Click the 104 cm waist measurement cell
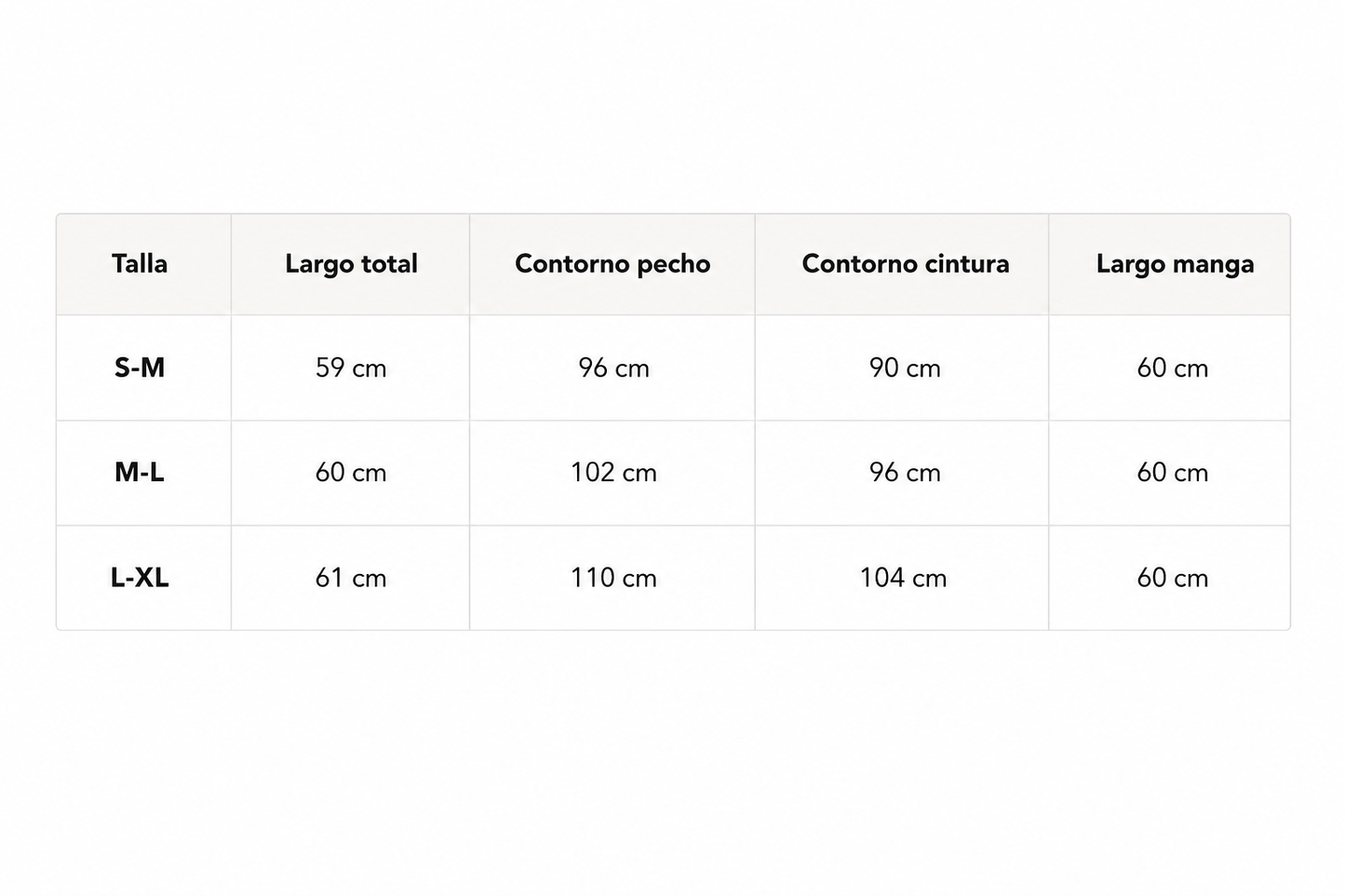Image resolution: width=1345 pixels, height=896 pixels. pyautogui.click(x=902, y=578)
